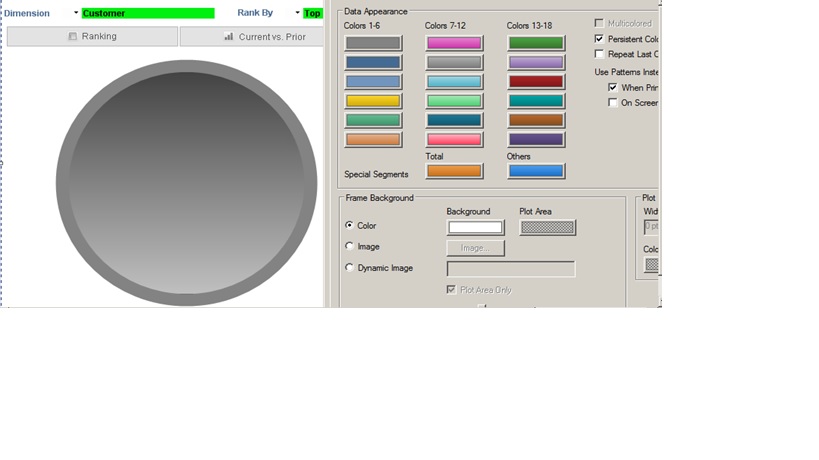Select the Current vs. Prior button

[252, 37]
